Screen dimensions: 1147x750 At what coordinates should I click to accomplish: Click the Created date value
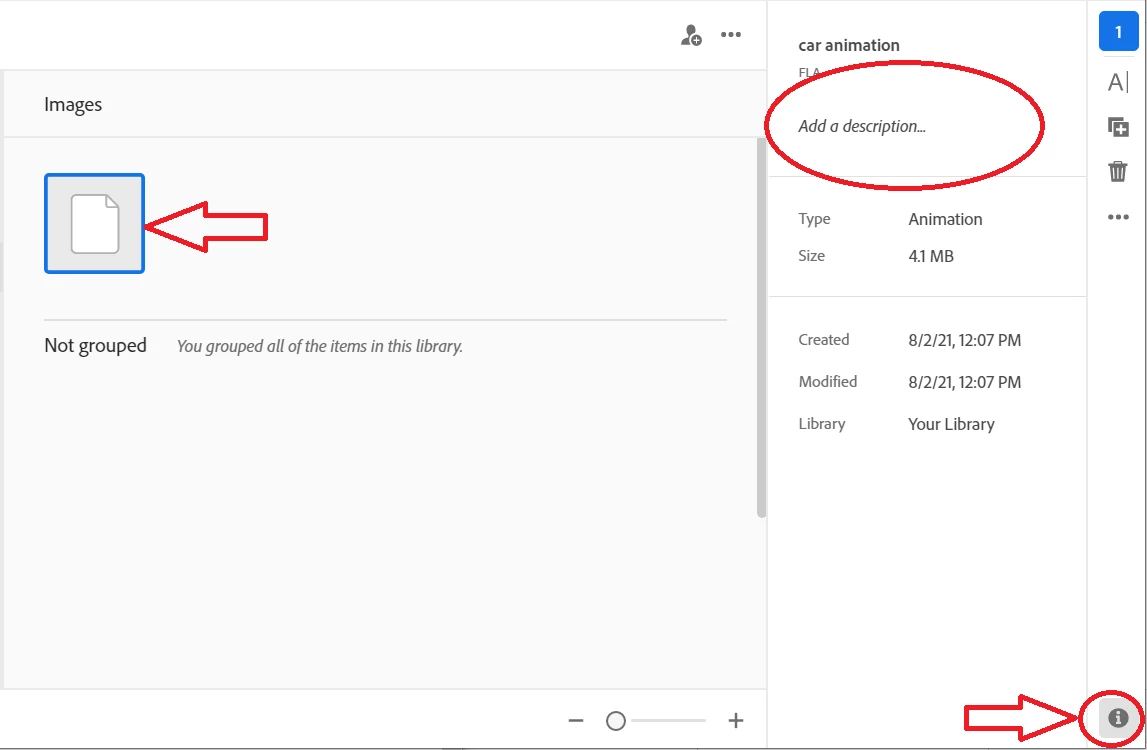coord(964,340)
